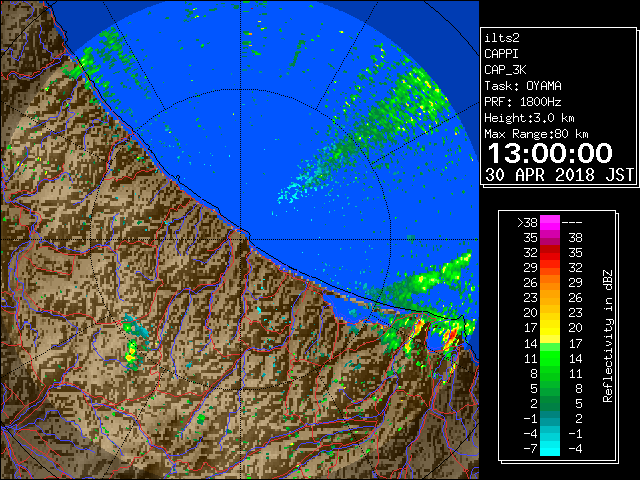Click the '-7' legend label
The image size is (640, 480).
pos(530,448)
